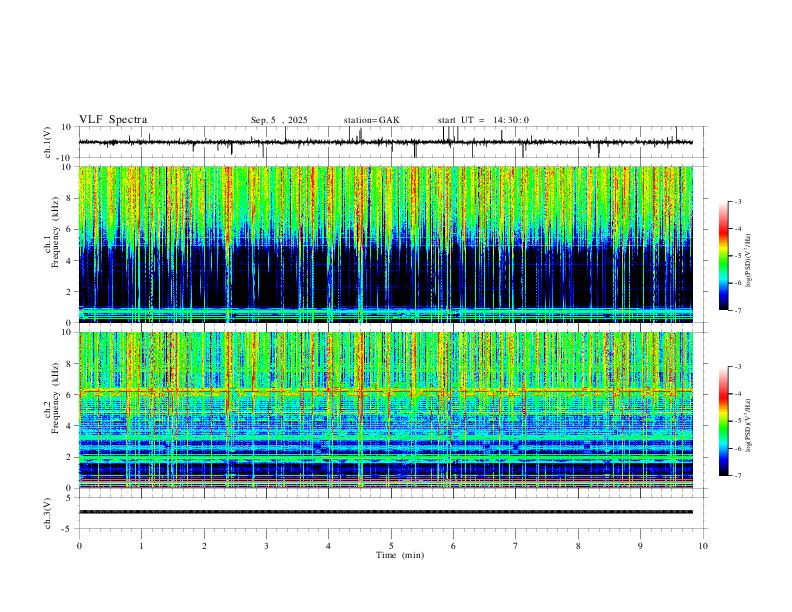Click the upper colorbar's log(PSD) unit label
Viewport: 792px width, 612px height.
point(749,261)
